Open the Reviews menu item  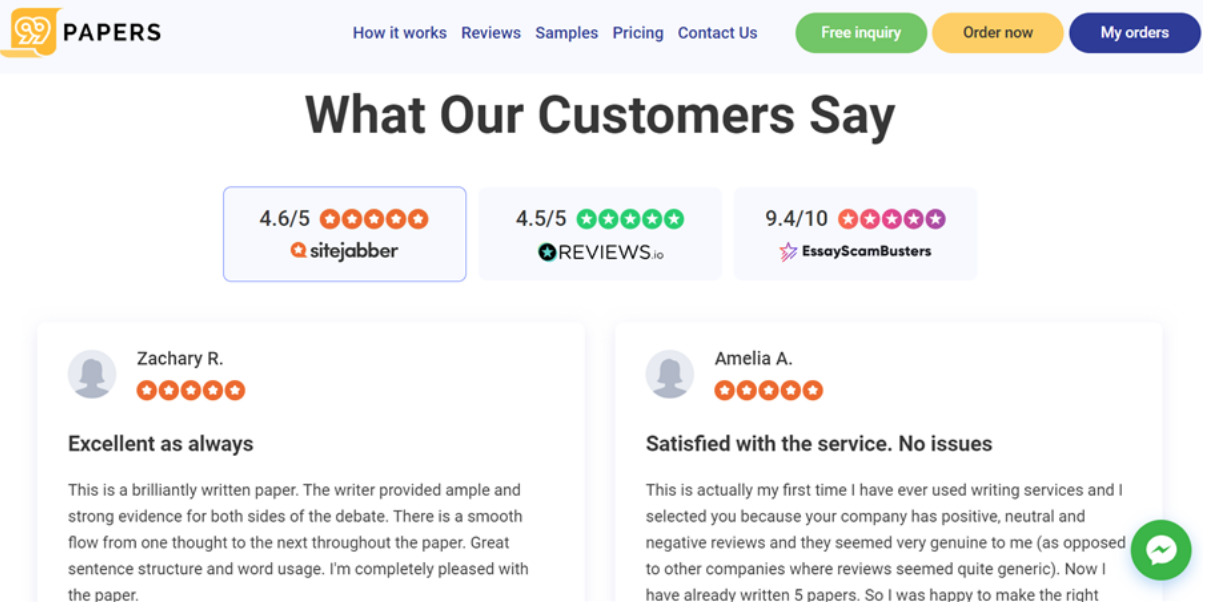click(x=491, y=32)
